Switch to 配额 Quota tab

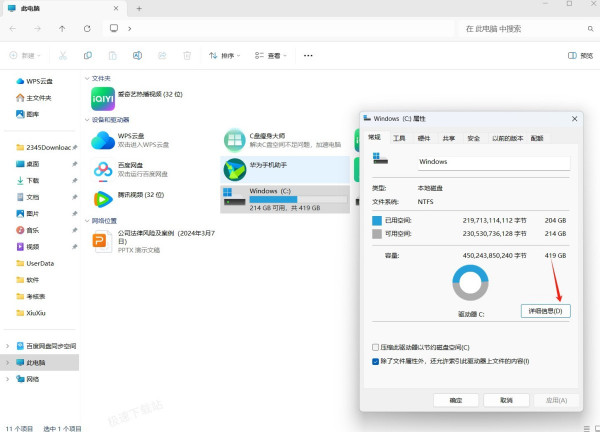pos(537,138)
